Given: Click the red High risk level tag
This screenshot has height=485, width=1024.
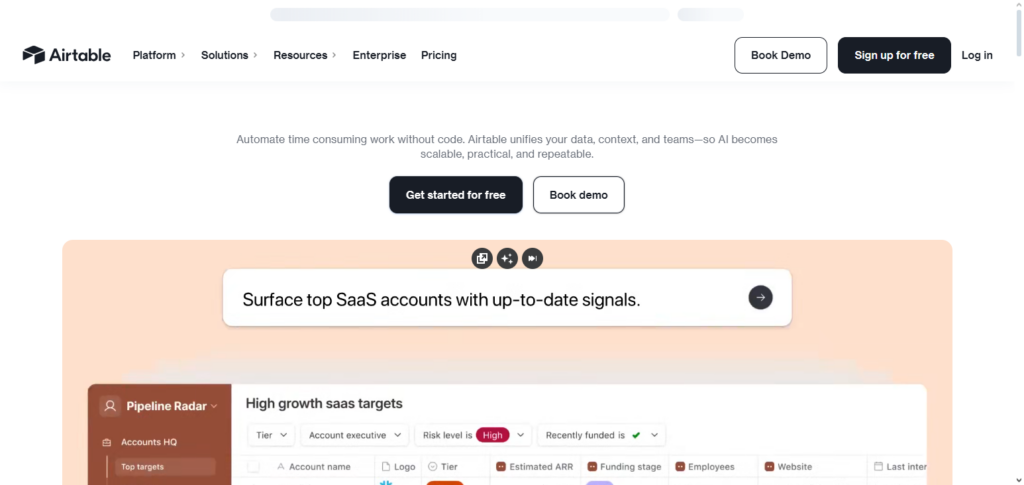Looking at the screenshot, I should point(492,435).
